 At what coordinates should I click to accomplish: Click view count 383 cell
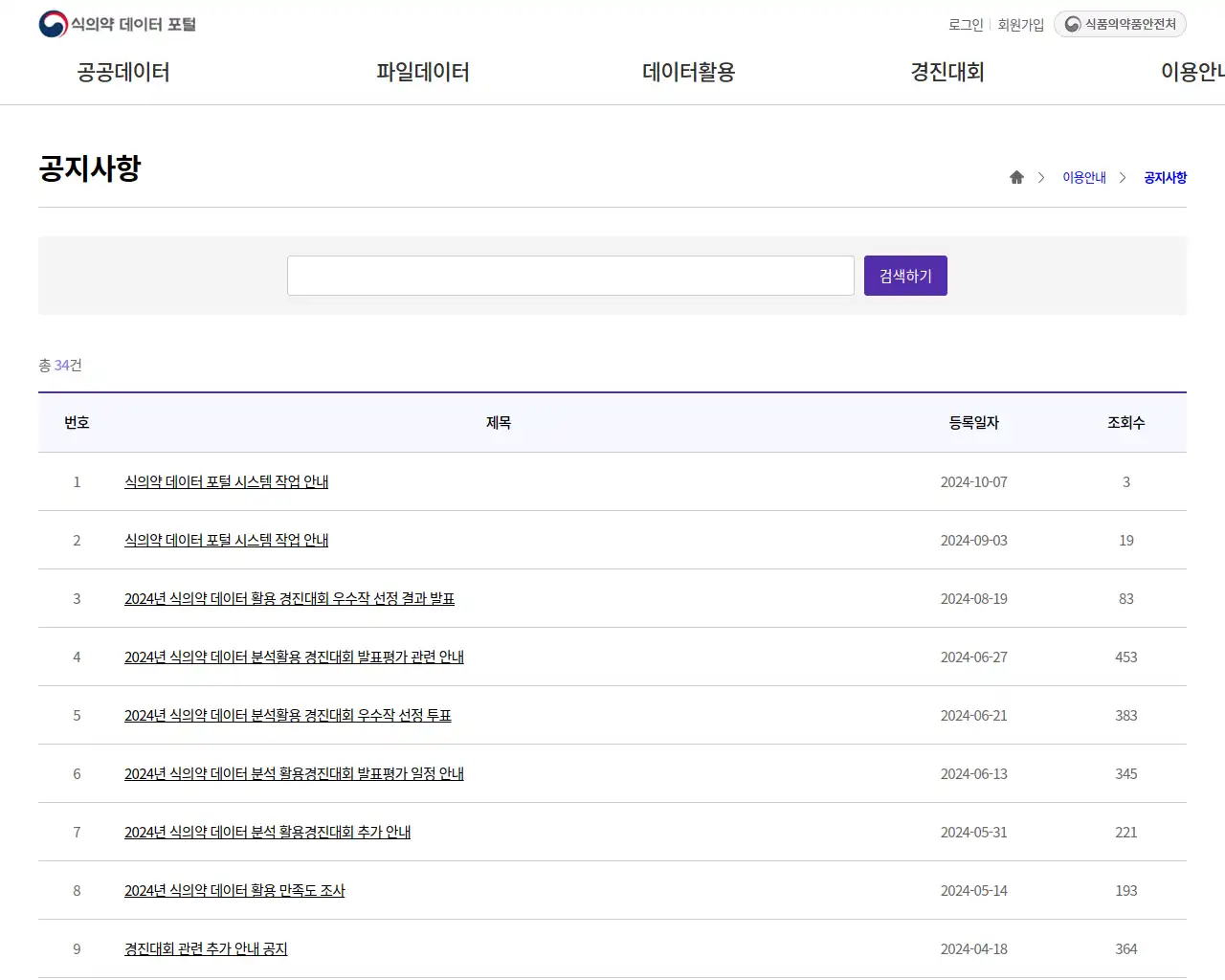tap(1126, 715)
